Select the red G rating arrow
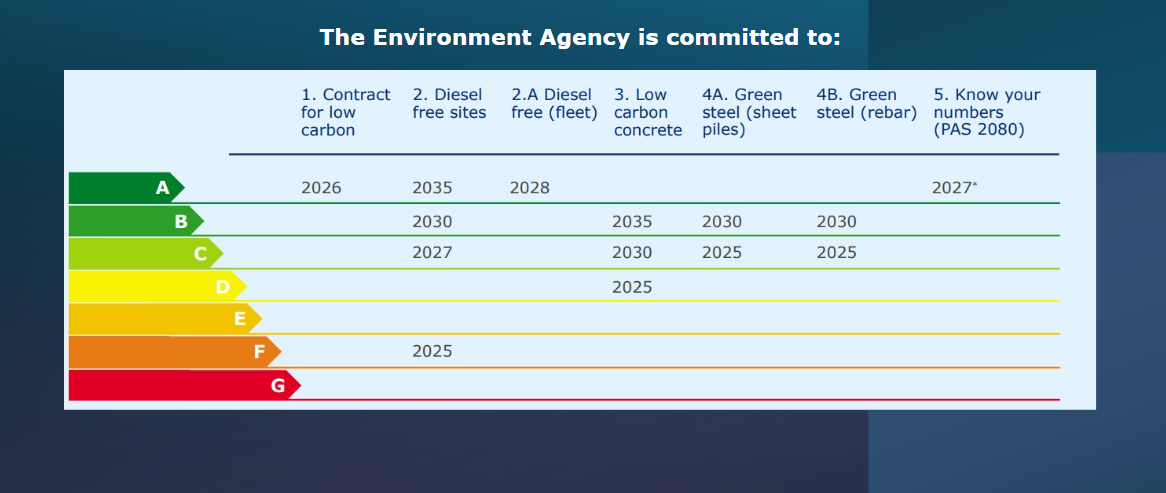This screenshot has height=493, width=1166. pos(184,385)
